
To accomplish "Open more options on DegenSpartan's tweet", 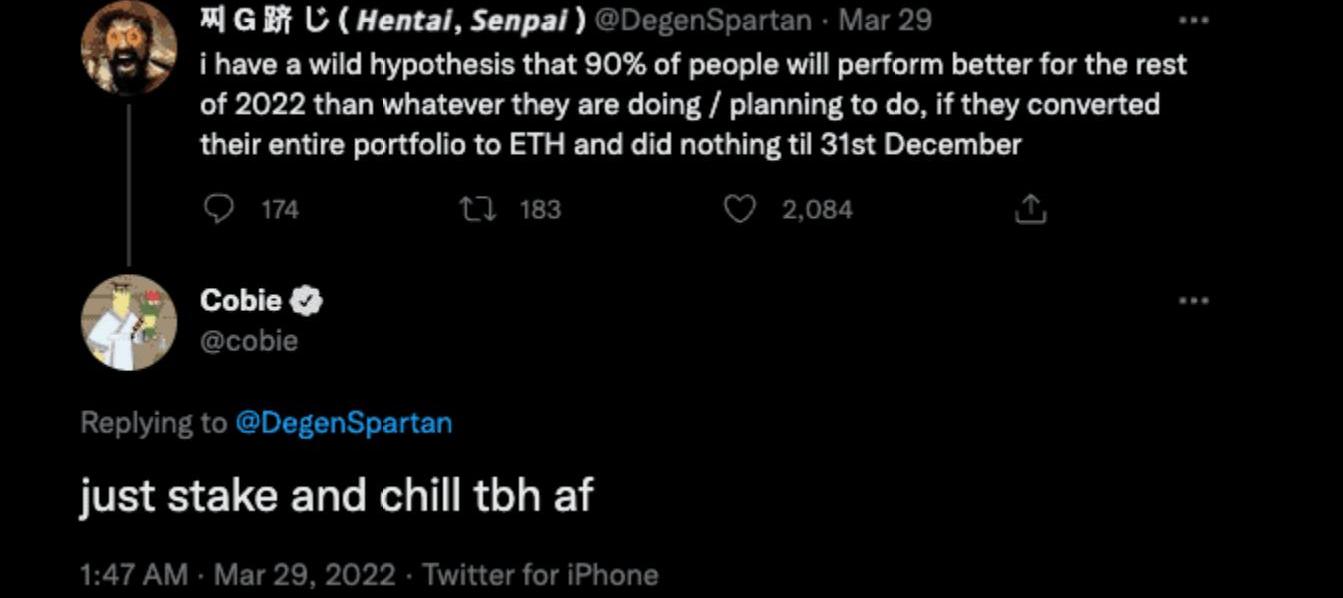I will pyautogui.click(x=1193, y=21).
